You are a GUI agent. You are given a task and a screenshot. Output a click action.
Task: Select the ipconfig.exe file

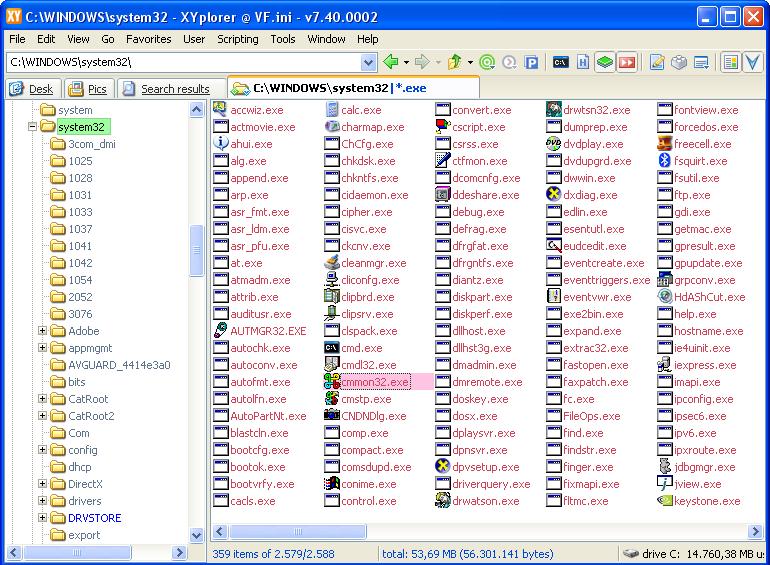(704, 399)
